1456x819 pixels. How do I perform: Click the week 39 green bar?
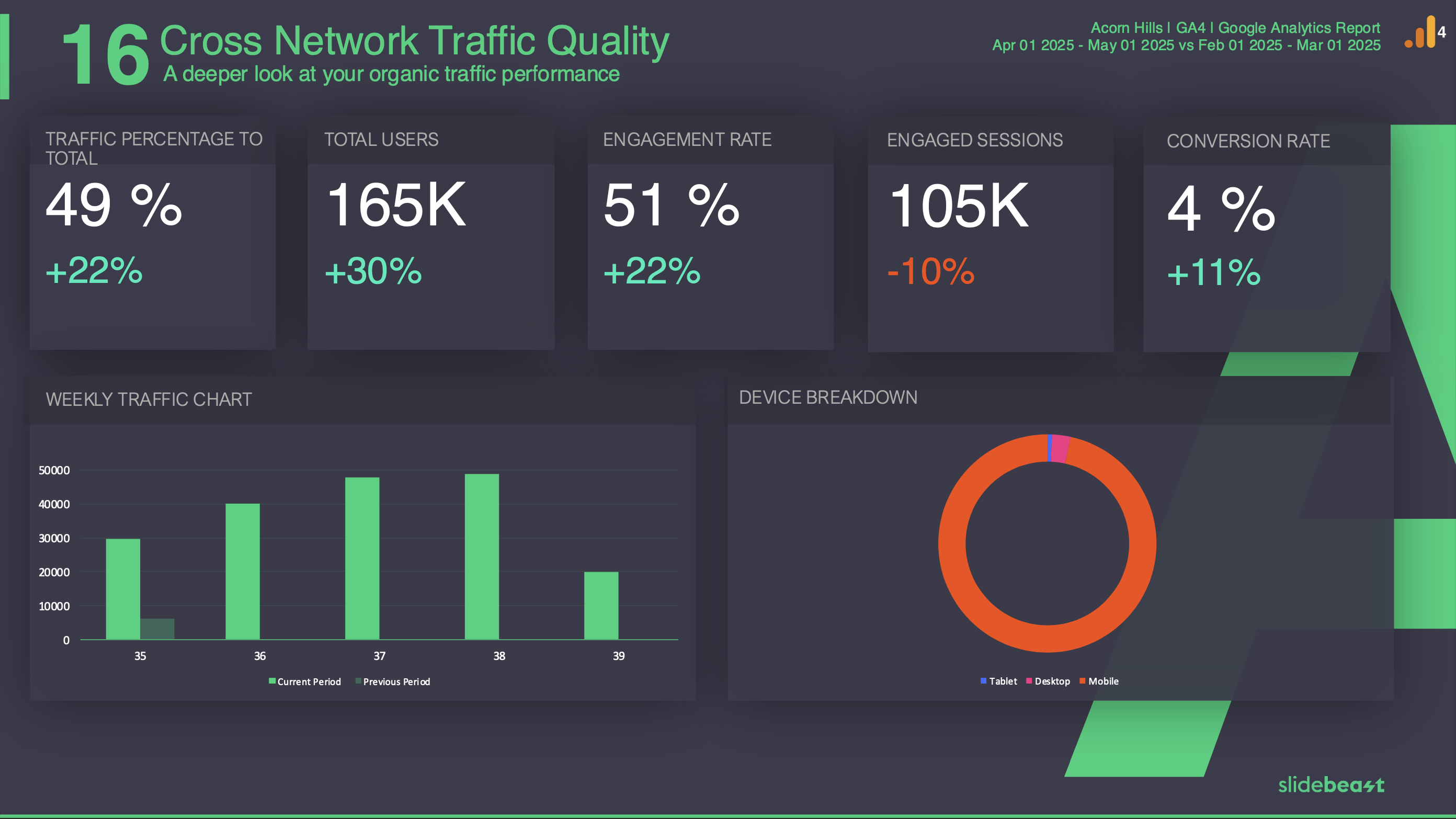[x=601, y=605]
